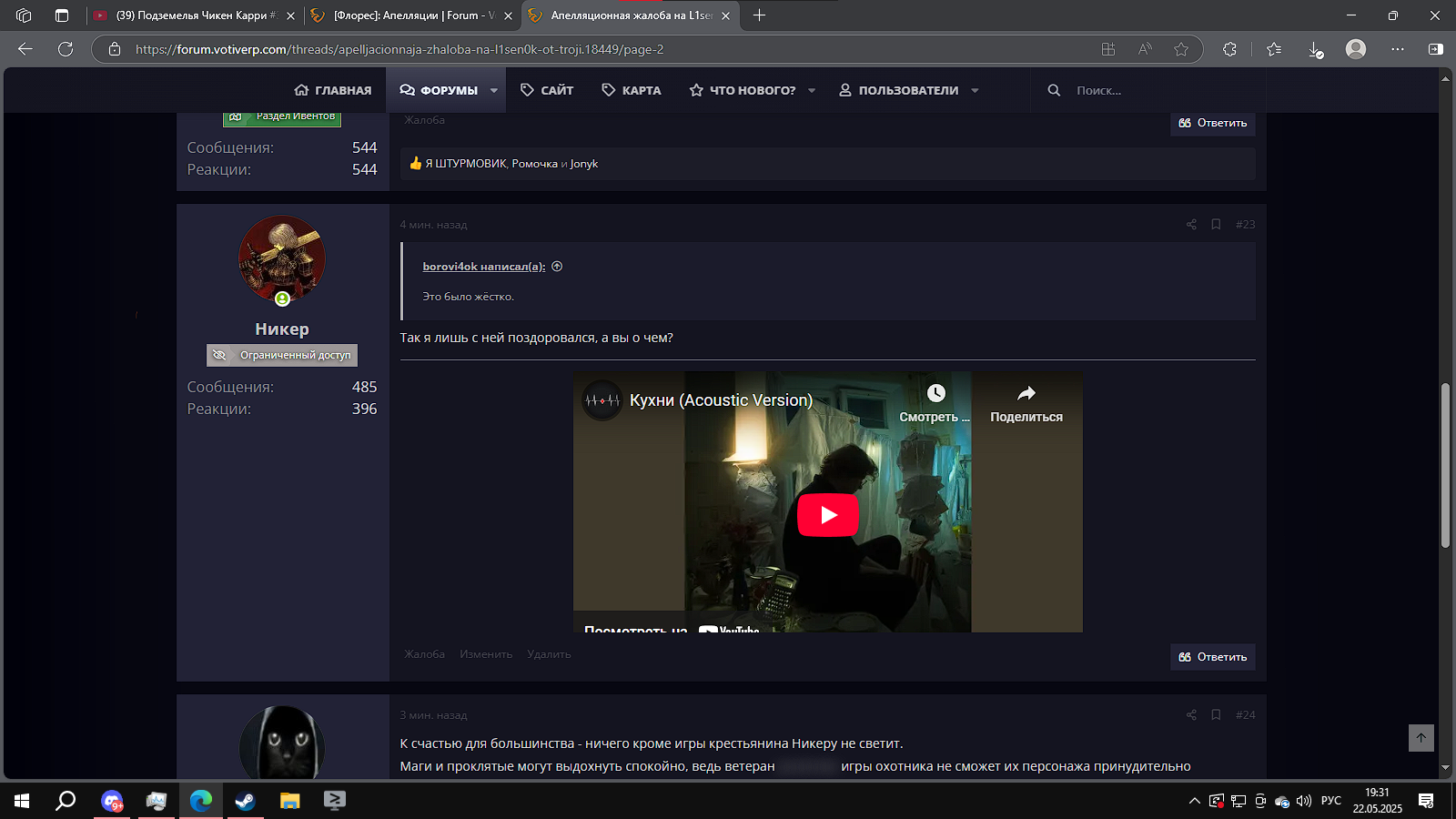Screen dimensions: 1456x819
Task: Open Никер user profile name
Action: pyautogui.click(x=282, y=329)
